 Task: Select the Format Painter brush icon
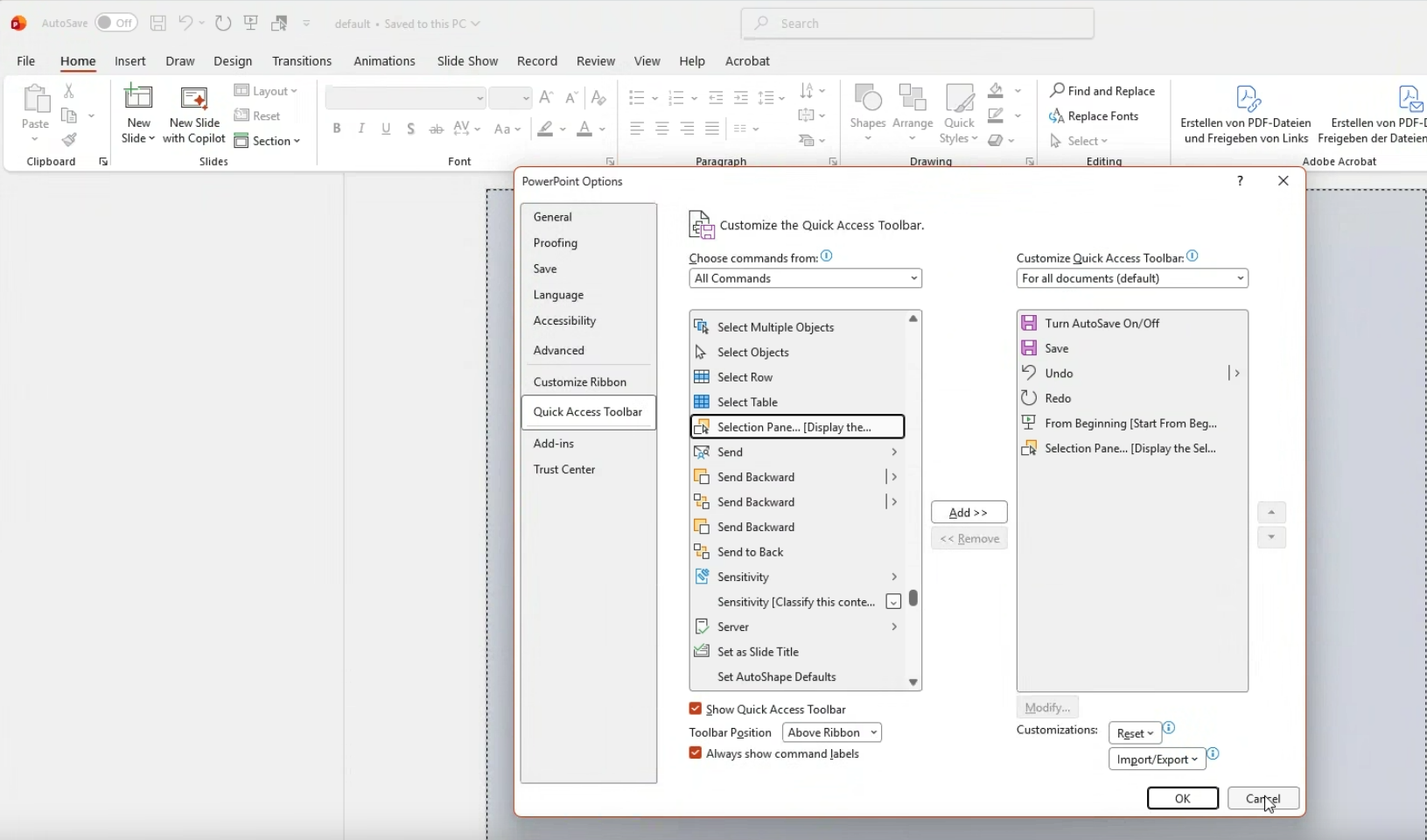point(69,140)
